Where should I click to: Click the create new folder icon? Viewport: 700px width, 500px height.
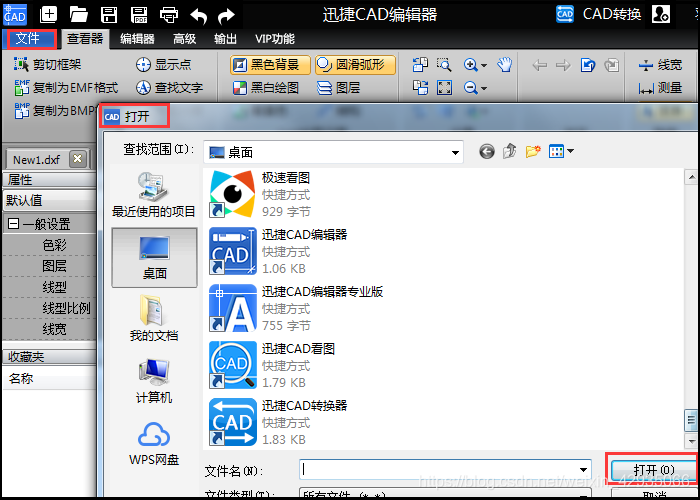[x=533, y=152]
